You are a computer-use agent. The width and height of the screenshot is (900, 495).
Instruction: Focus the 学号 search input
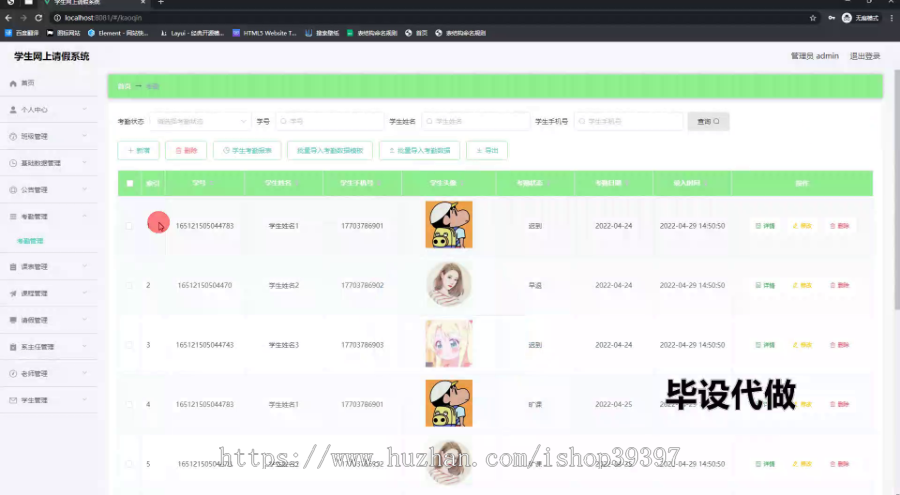[329, 121]
